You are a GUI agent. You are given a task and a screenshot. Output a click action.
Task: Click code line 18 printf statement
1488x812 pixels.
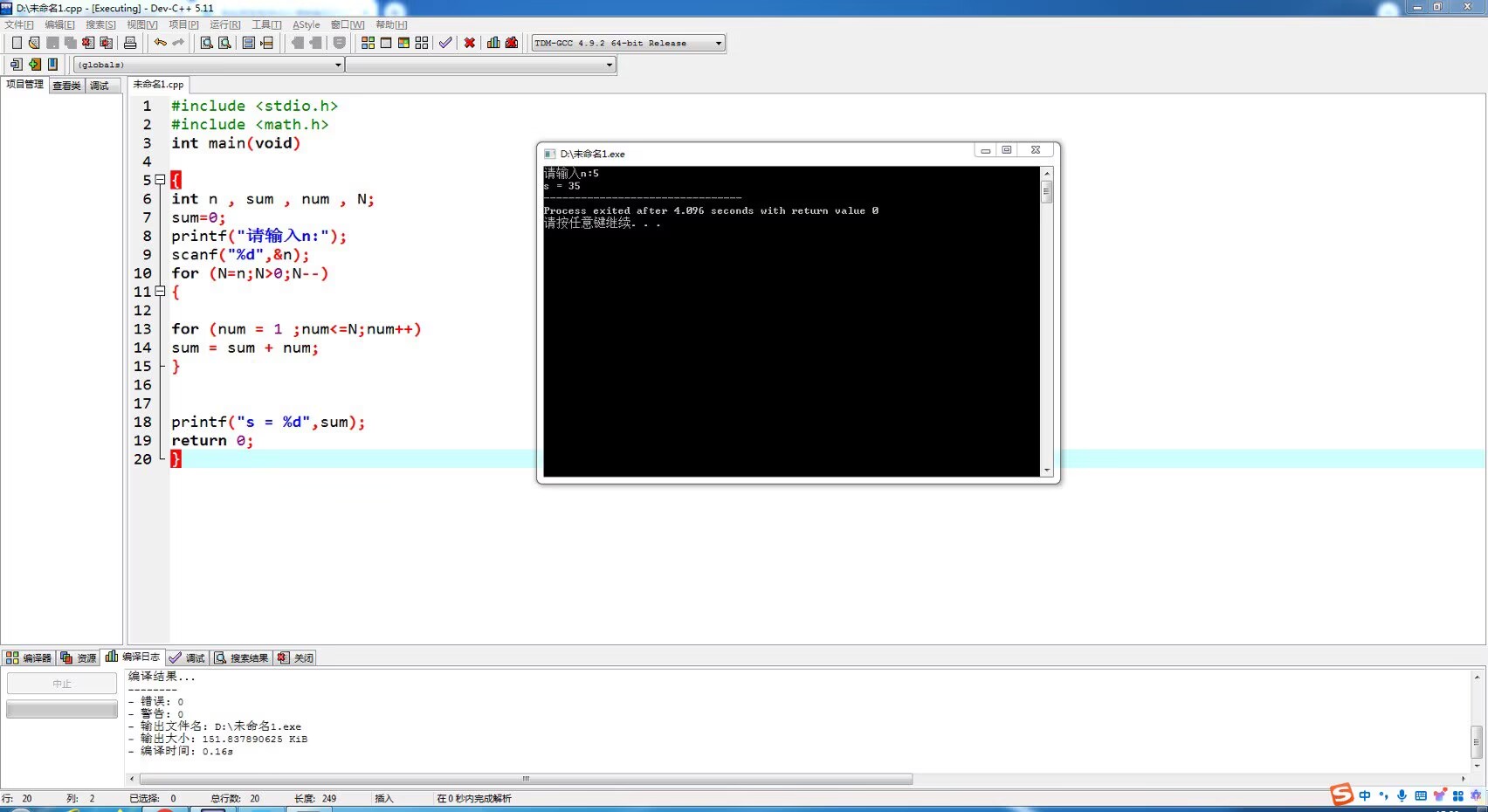[268, 423]
